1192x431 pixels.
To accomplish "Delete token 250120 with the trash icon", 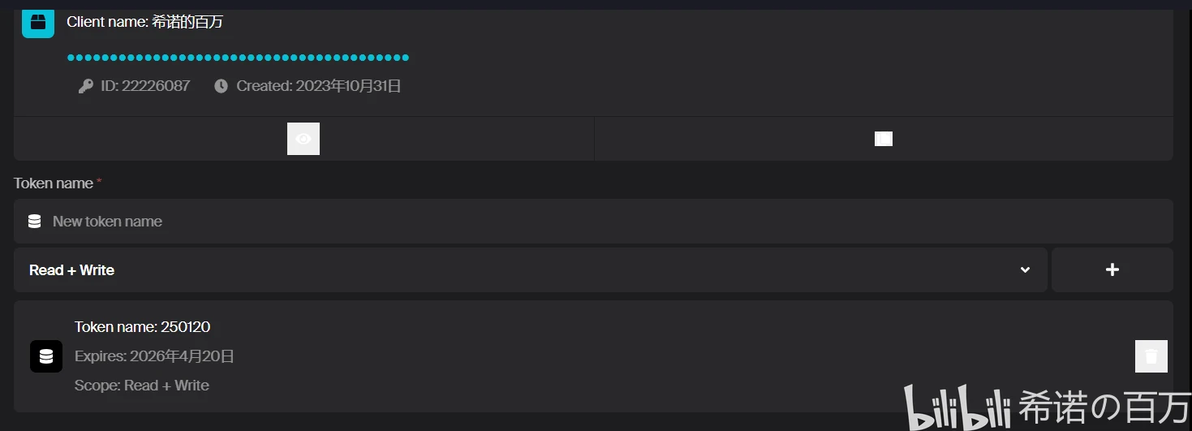I will click(x=1151, y=356).
